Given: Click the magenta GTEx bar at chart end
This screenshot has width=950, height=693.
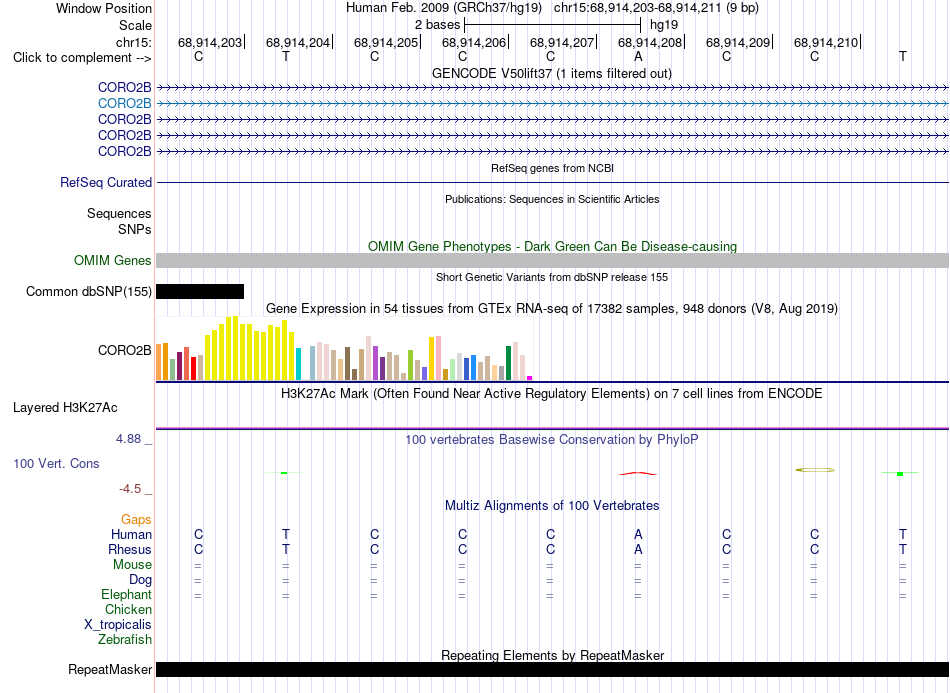Looking at the screenshot, I should (530, 378).
